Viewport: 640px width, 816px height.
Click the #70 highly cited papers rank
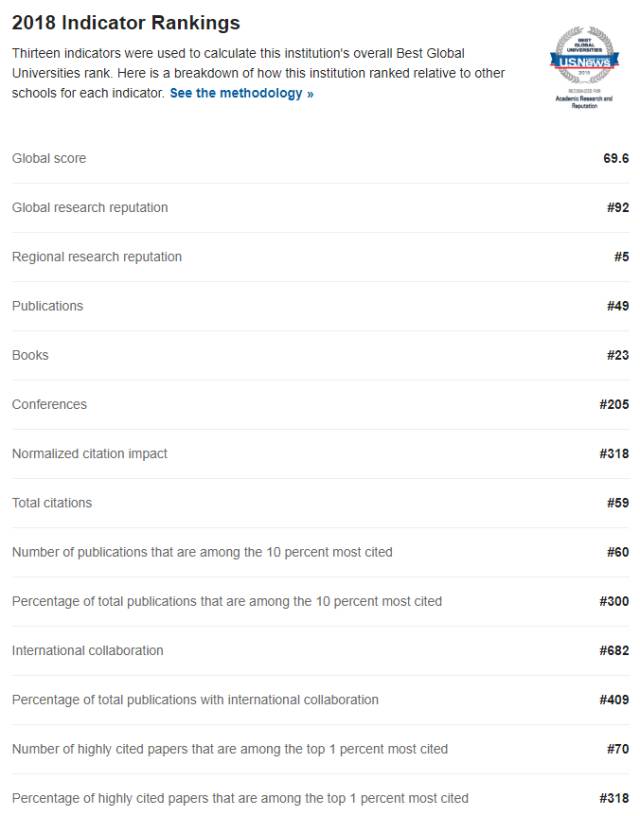pos(618,749)
